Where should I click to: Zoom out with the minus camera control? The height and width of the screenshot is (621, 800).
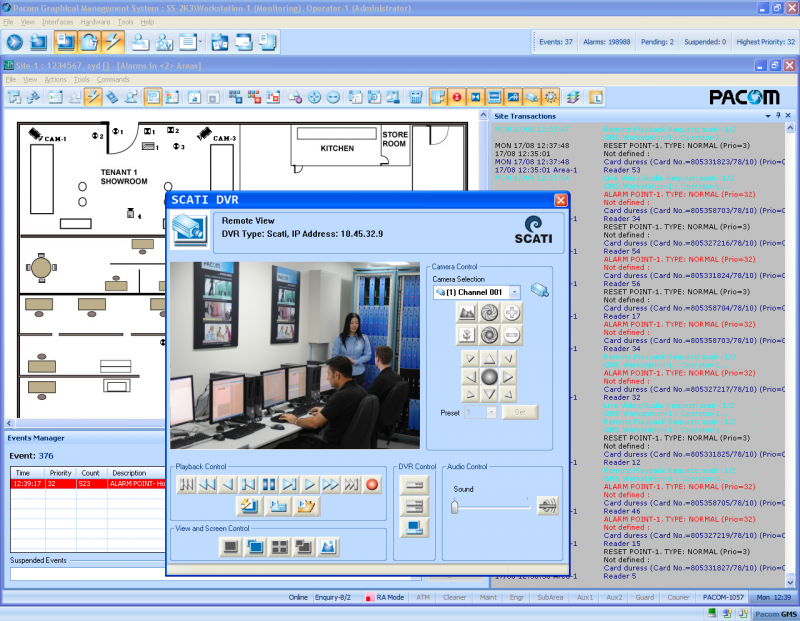pyautogui.click(x=511, y=335)
